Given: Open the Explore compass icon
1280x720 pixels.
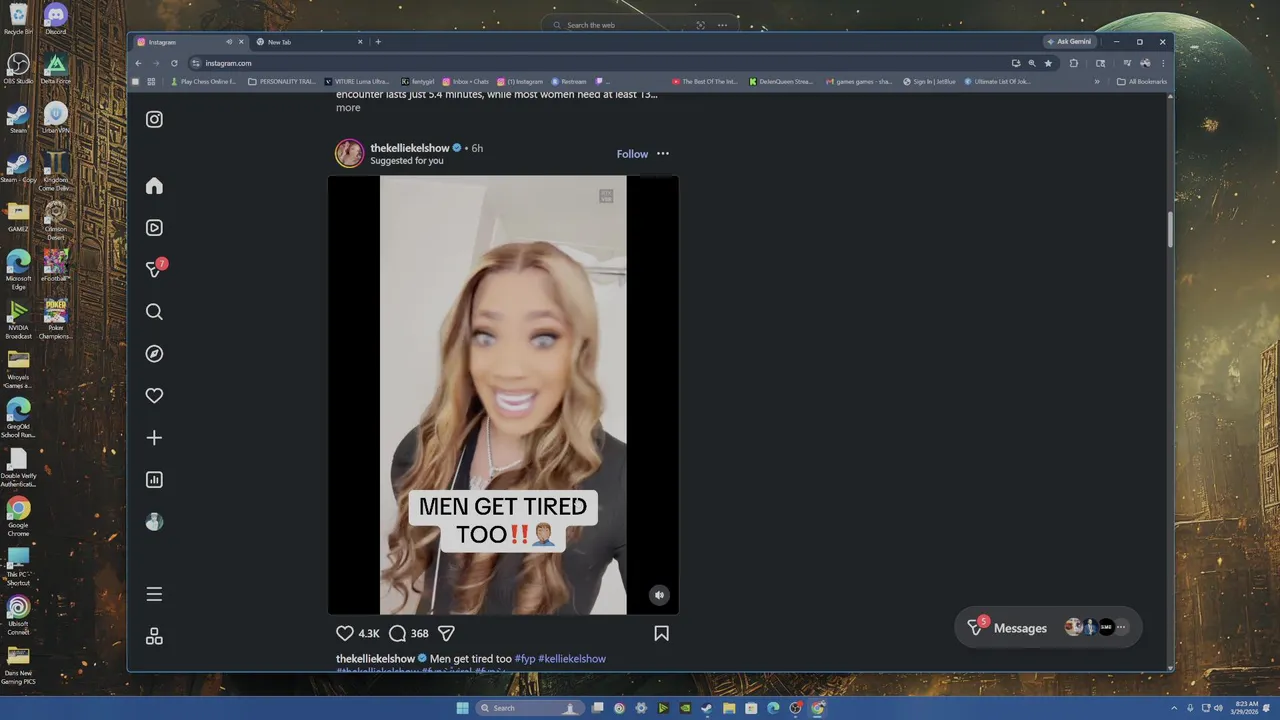Looking at the screenshot, I should pos(154,354).
